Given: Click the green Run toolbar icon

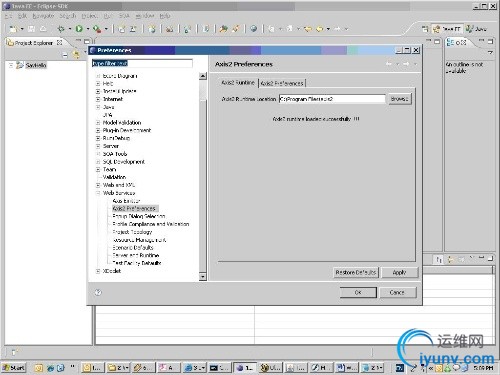Looking at the screenshot, I should [x=79, y=29].
